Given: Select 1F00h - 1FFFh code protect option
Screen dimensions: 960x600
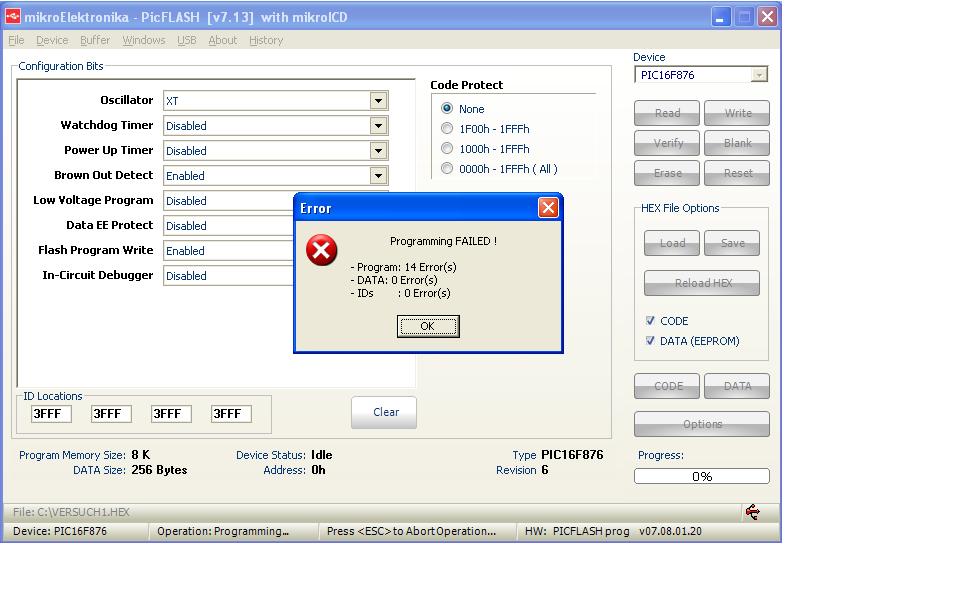Looking at the screenshot, I should [x=447, y=129].
